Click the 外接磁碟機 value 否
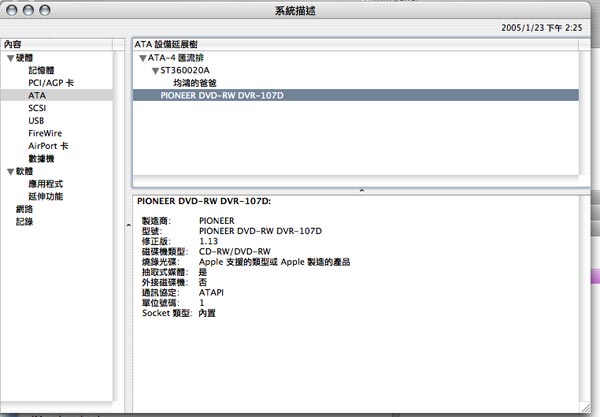This screenshot has height=417, width=600. (203, 282)
